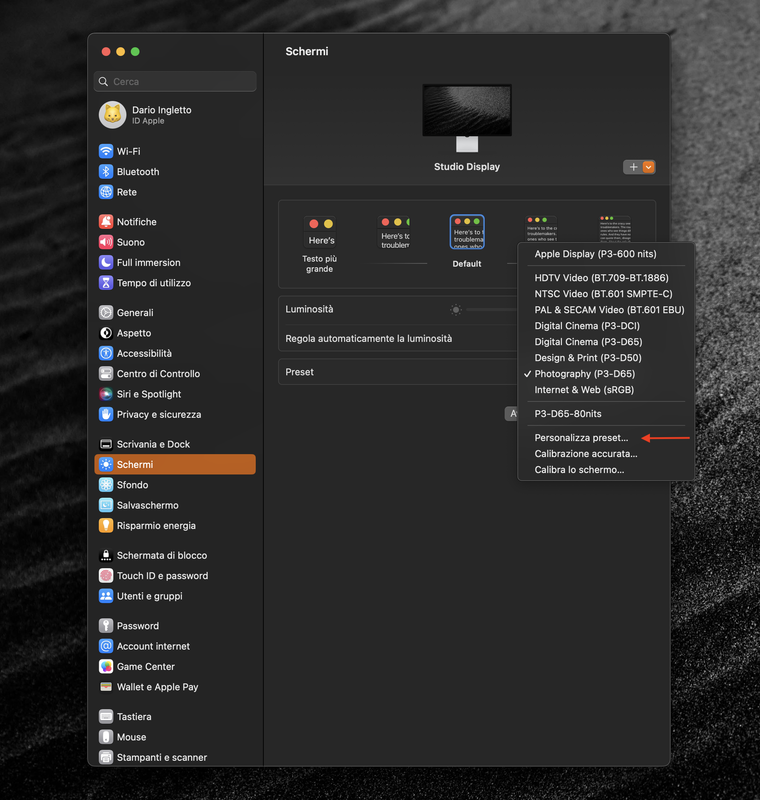Expand the orange chevron next to plus
Screen dimensions: 760x800
click(648, 167)
